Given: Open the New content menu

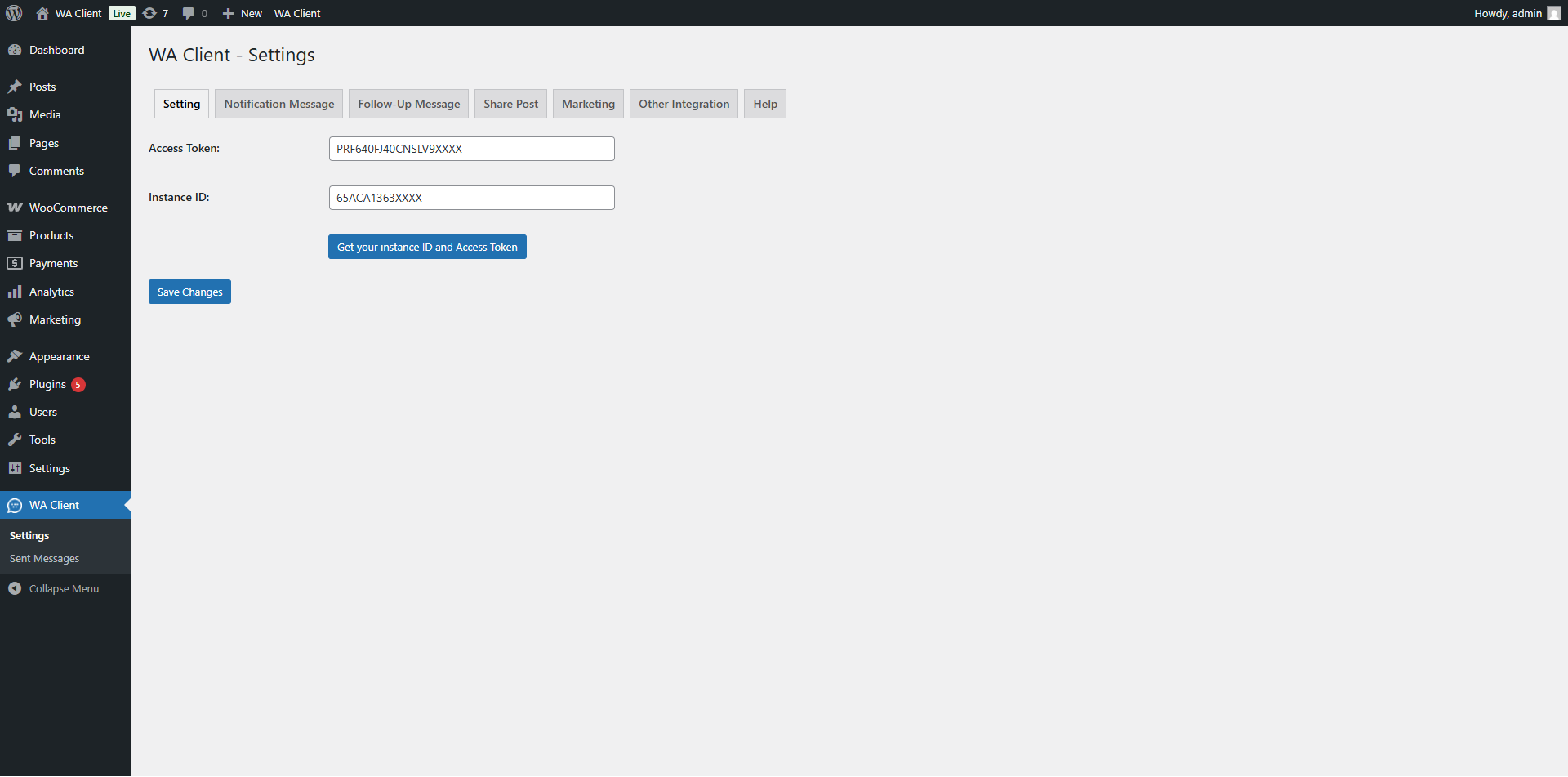Looking at the screenshot, I should [243, 13].
